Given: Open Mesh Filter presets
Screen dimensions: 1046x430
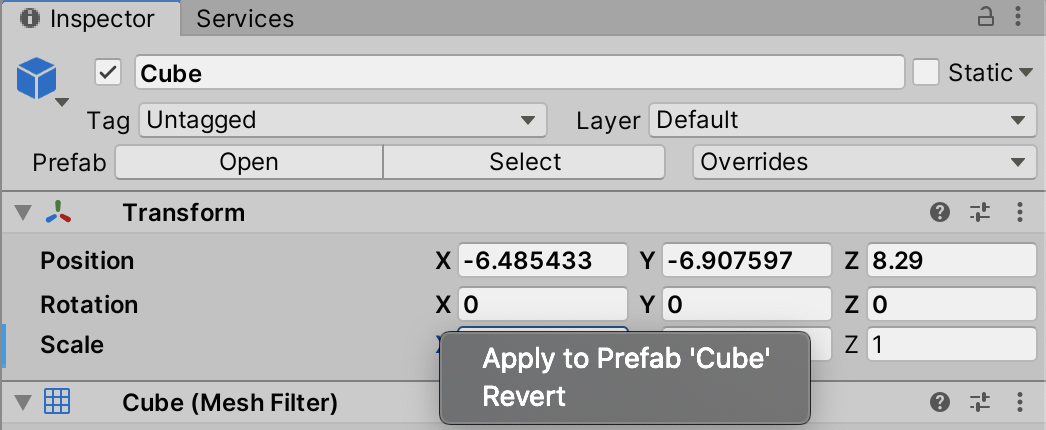Looking at the screenshot, I should (980, 403).
